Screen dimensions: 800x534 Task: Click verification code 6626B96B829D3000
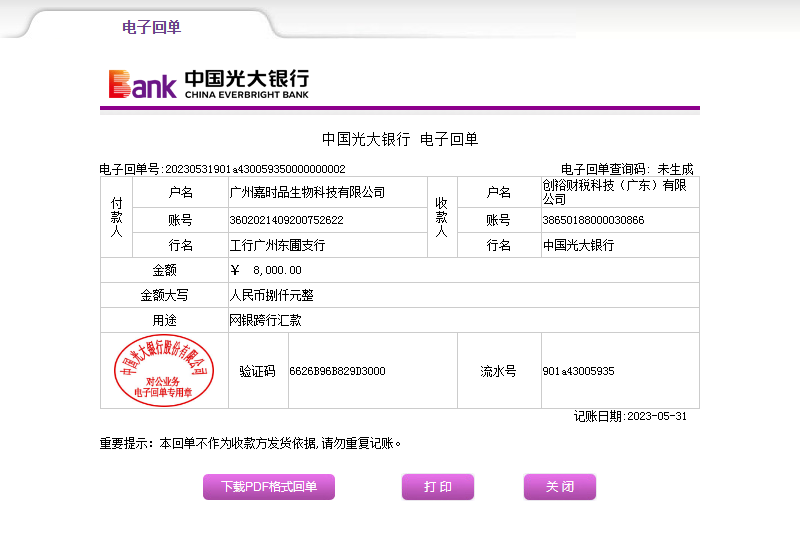tap(337, 371)
